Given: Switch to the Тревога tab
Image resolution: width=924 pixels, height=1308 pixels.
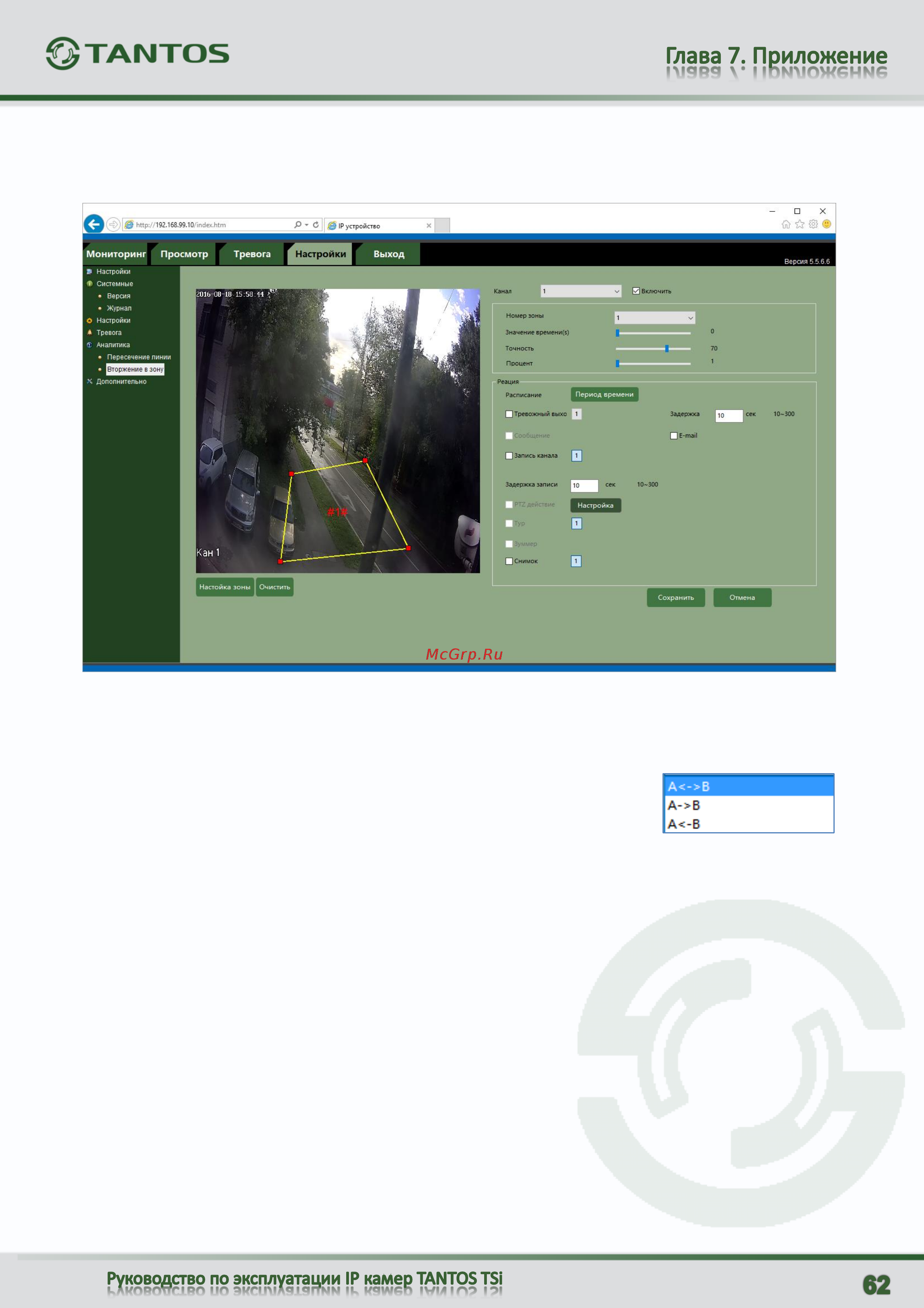Looking at the screenshot, I should point(252,254).
